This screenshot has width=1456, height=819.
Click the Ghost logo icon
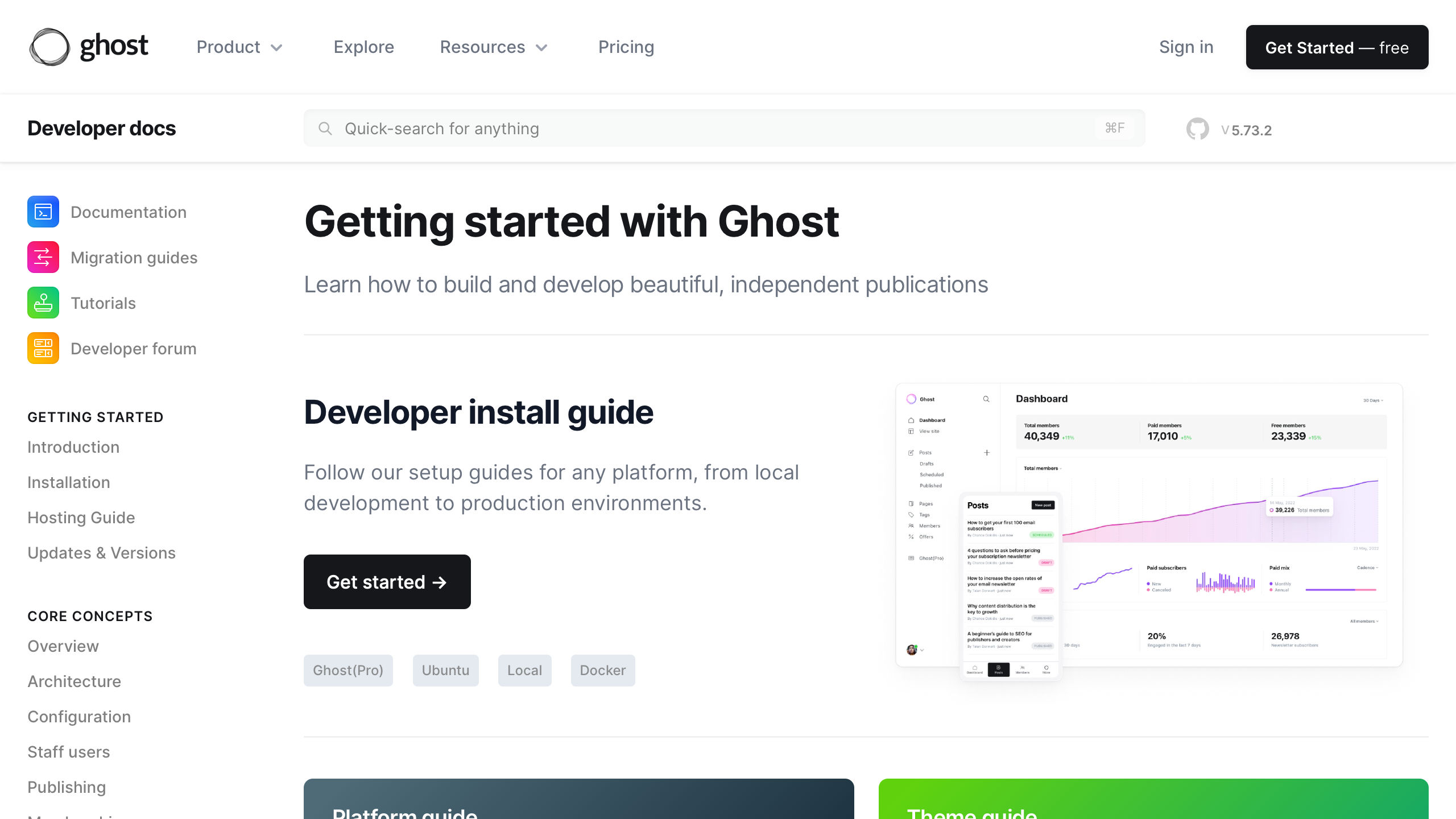point(49,47)
